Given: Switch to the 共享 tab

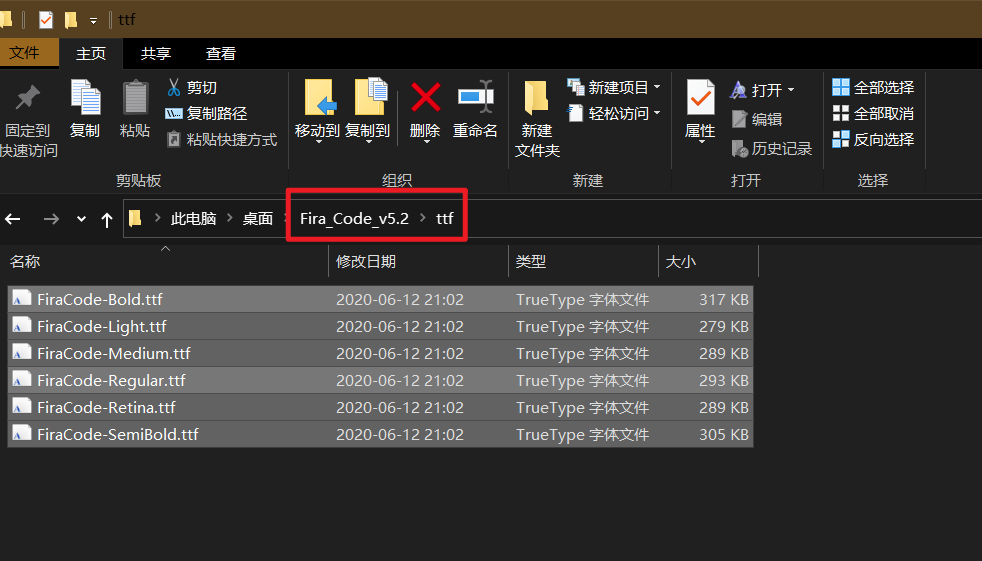Looking at the screenshot, I should click(156, 54).
